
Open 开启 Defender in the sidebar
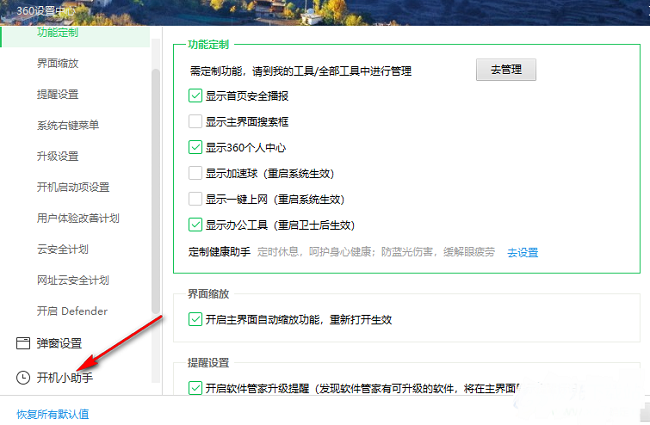[x=72, y=311]
